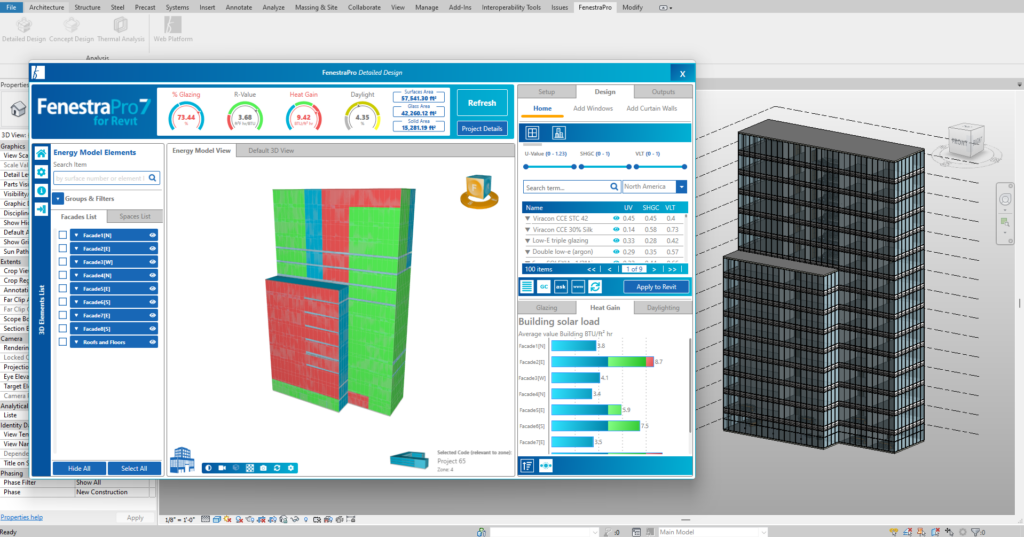The image size is (1024, 537).
Task: Expand the Facade1[N] row arrow
Action: tap(76, 235)
